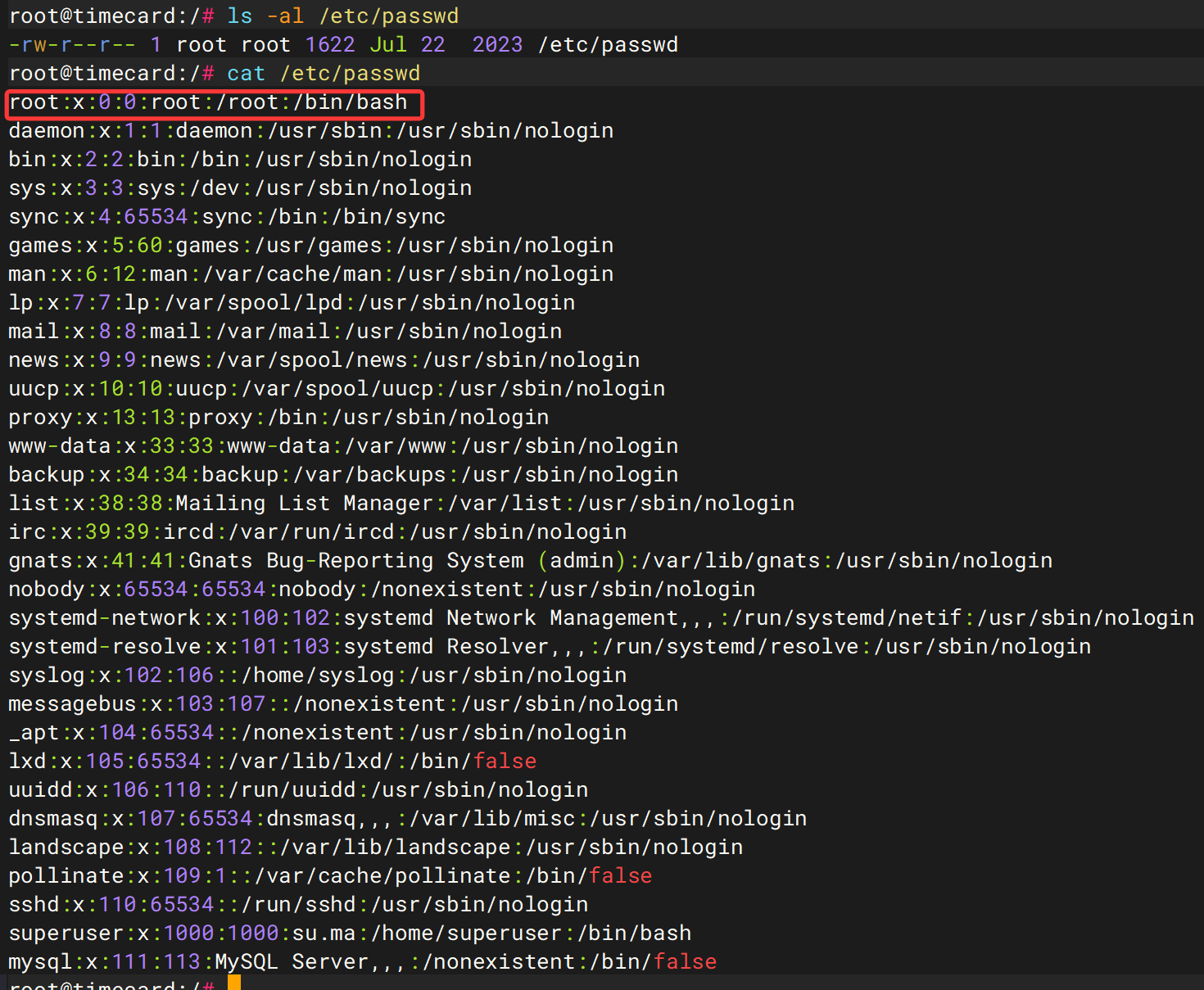
Task: Click the syslog:x:102:106 entry line
Action: point(318,675)
